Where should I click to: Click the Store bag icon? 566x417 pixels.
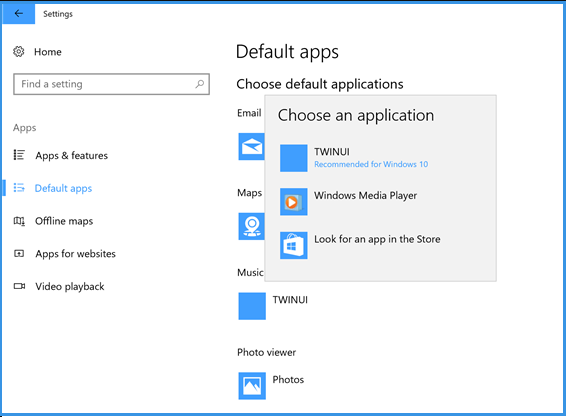click(294, 246)
